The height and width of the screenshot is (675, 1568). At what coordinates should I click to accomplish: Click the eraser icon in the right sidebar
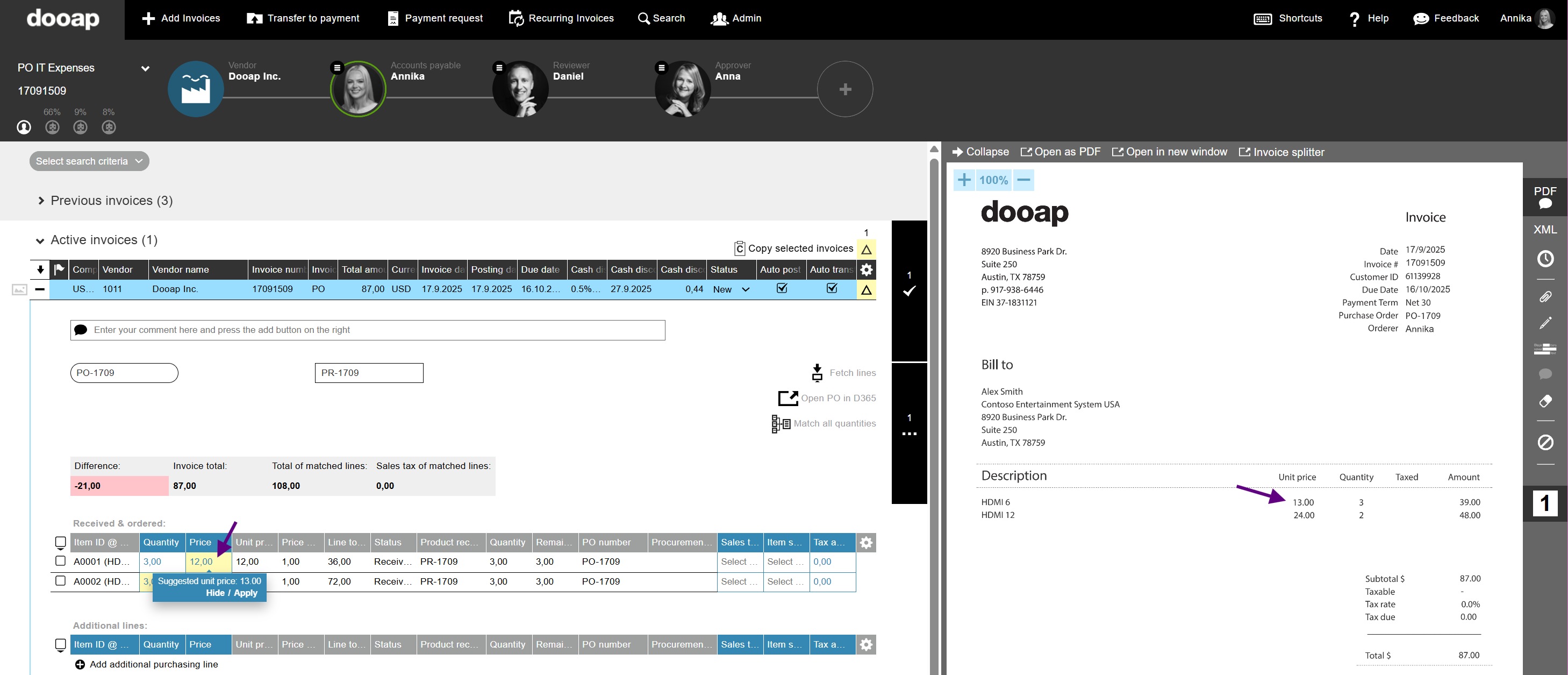pos(1545,401)
